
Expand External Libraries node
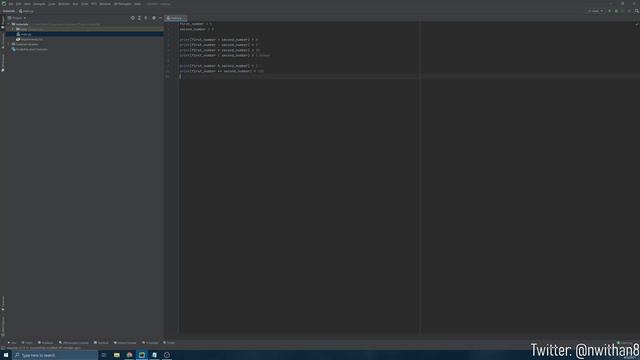(x=9, y=44)
